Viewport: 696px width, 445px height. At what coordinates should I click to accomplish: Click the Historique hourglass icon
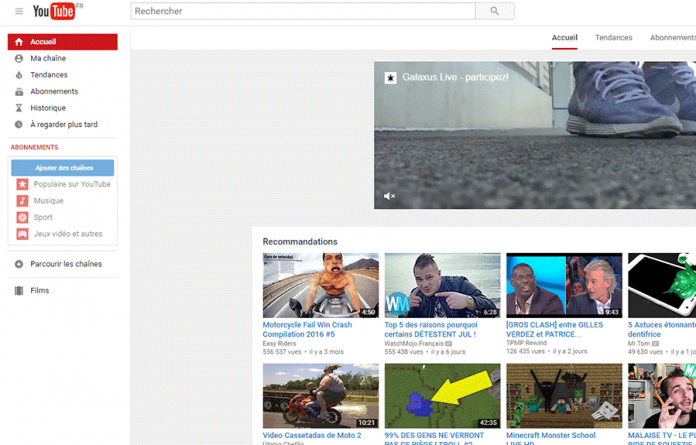[19, 108]
